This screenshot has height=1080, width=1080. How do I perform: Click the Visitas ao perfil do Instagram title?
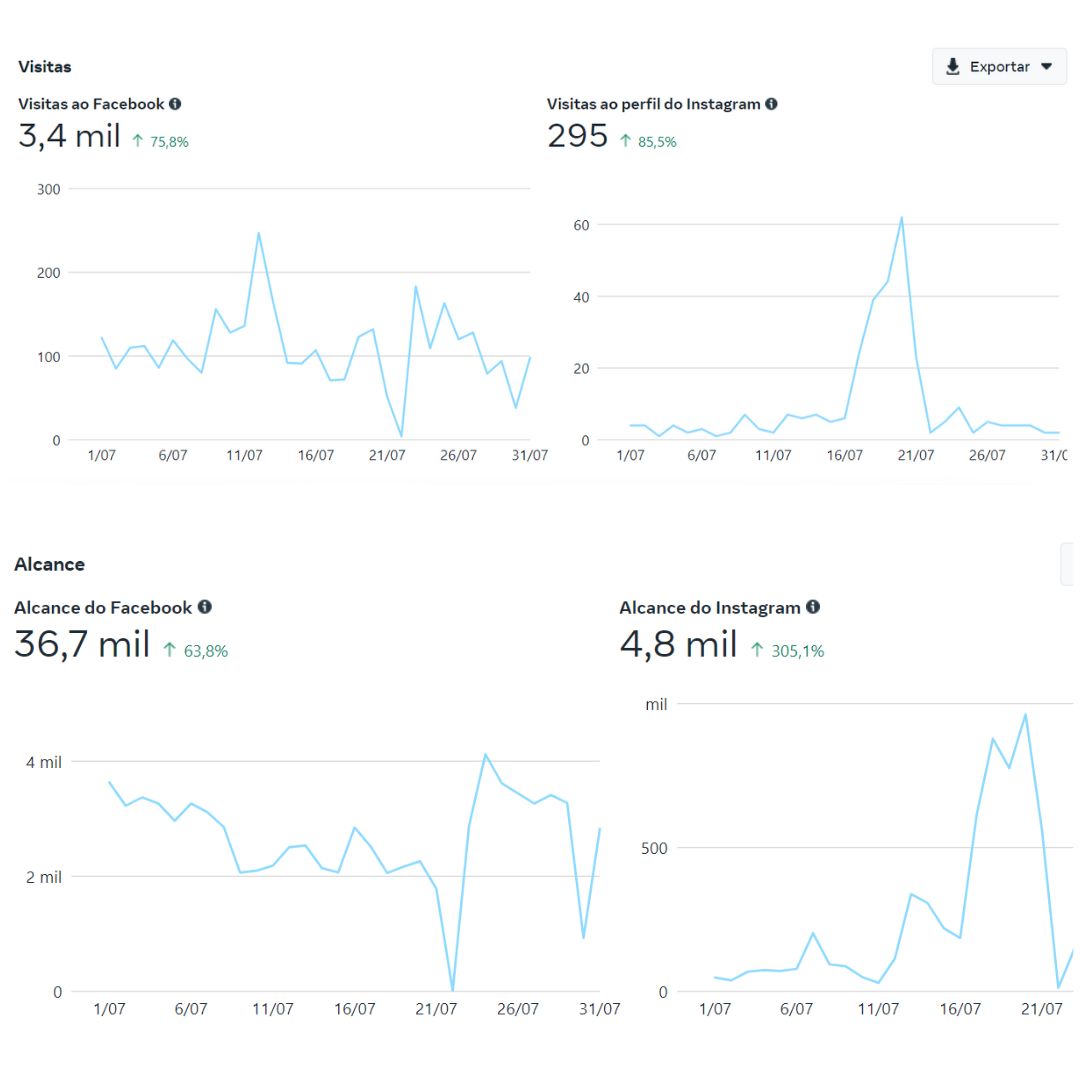(654, 104)
